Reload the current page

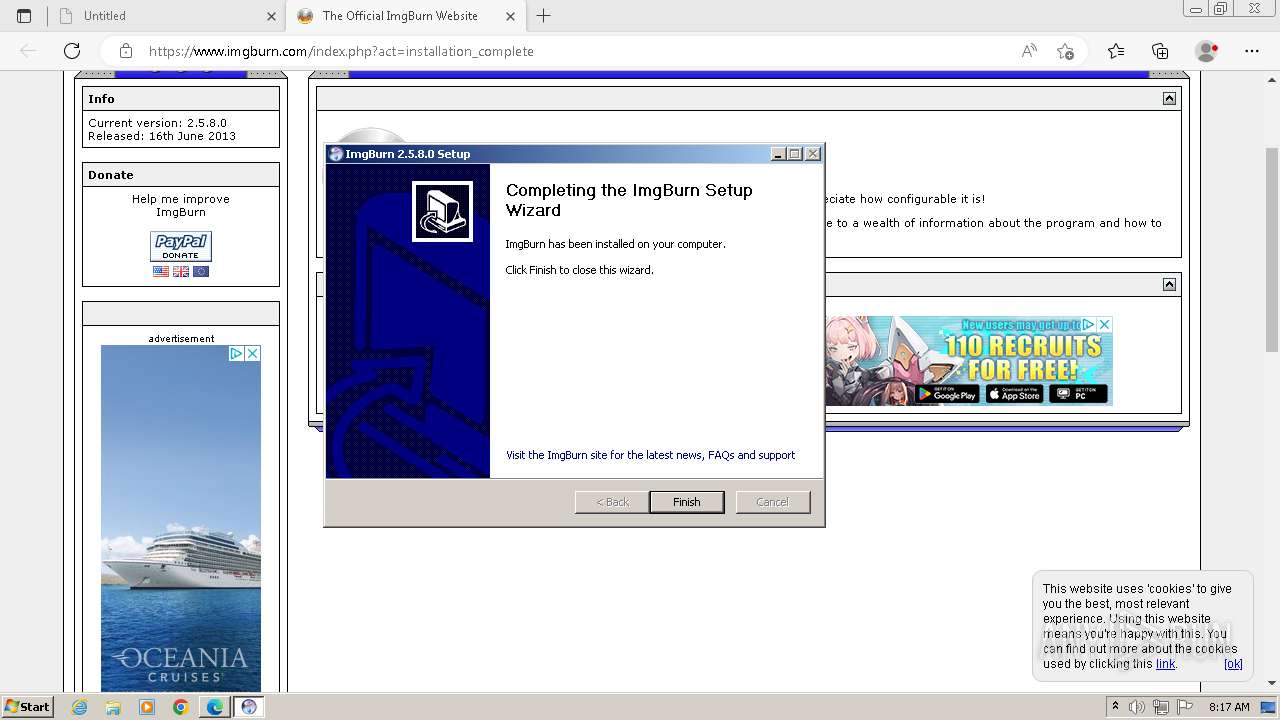tap(72, 51)
